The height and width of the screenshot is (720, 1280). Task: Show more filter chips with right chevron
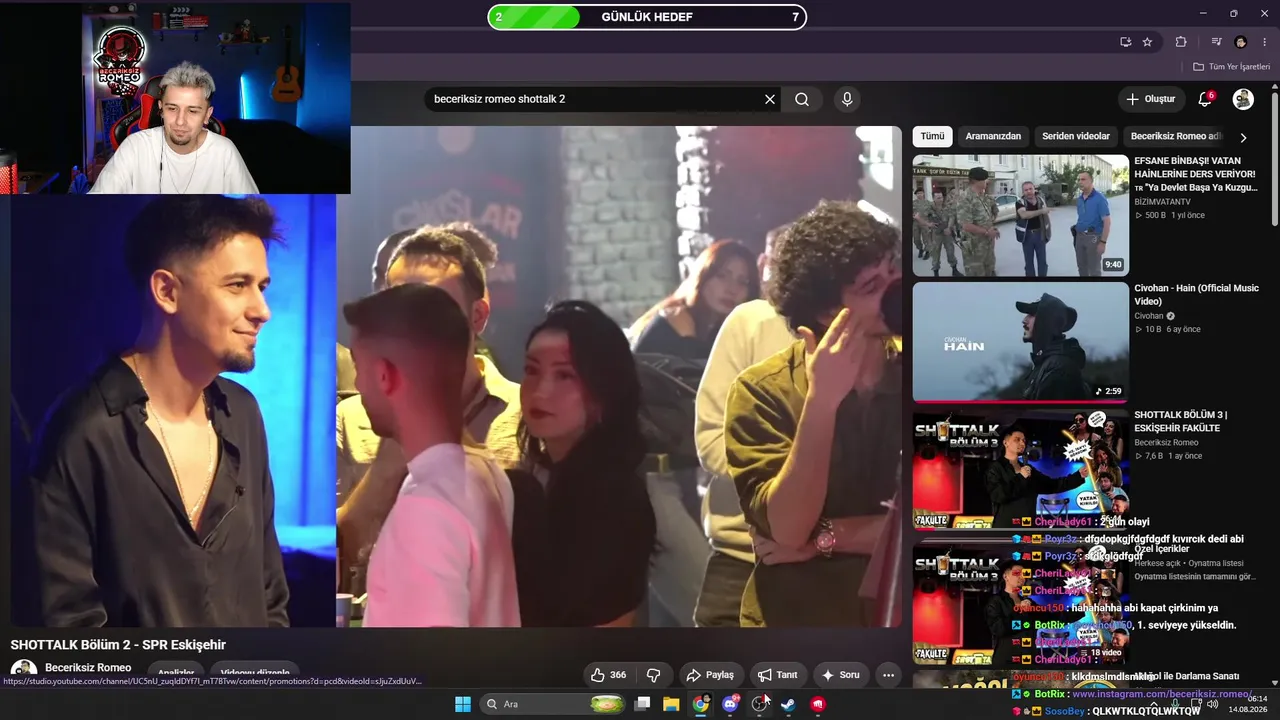(x=1243, y=137)
